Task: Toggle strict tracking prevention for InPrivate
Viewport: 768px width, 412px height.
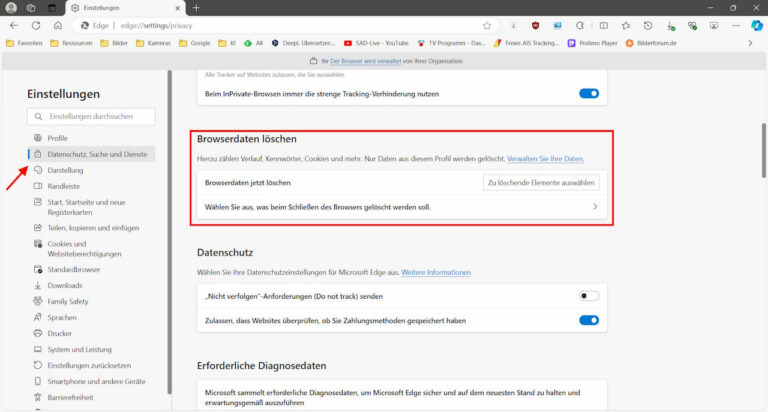Action: click(x=589, y=94)
